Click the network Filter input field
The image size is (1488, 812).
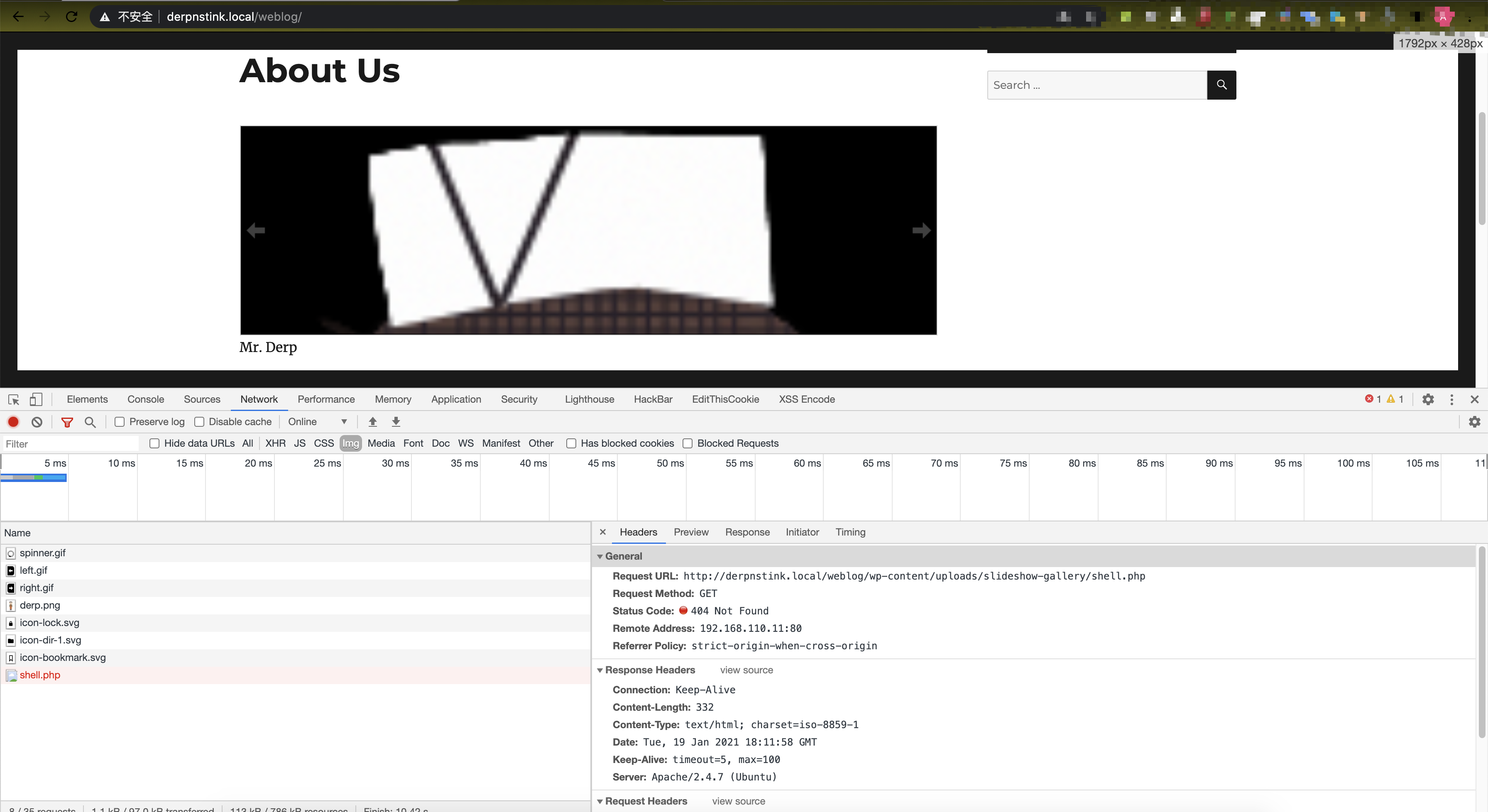(x=71, y=443)
